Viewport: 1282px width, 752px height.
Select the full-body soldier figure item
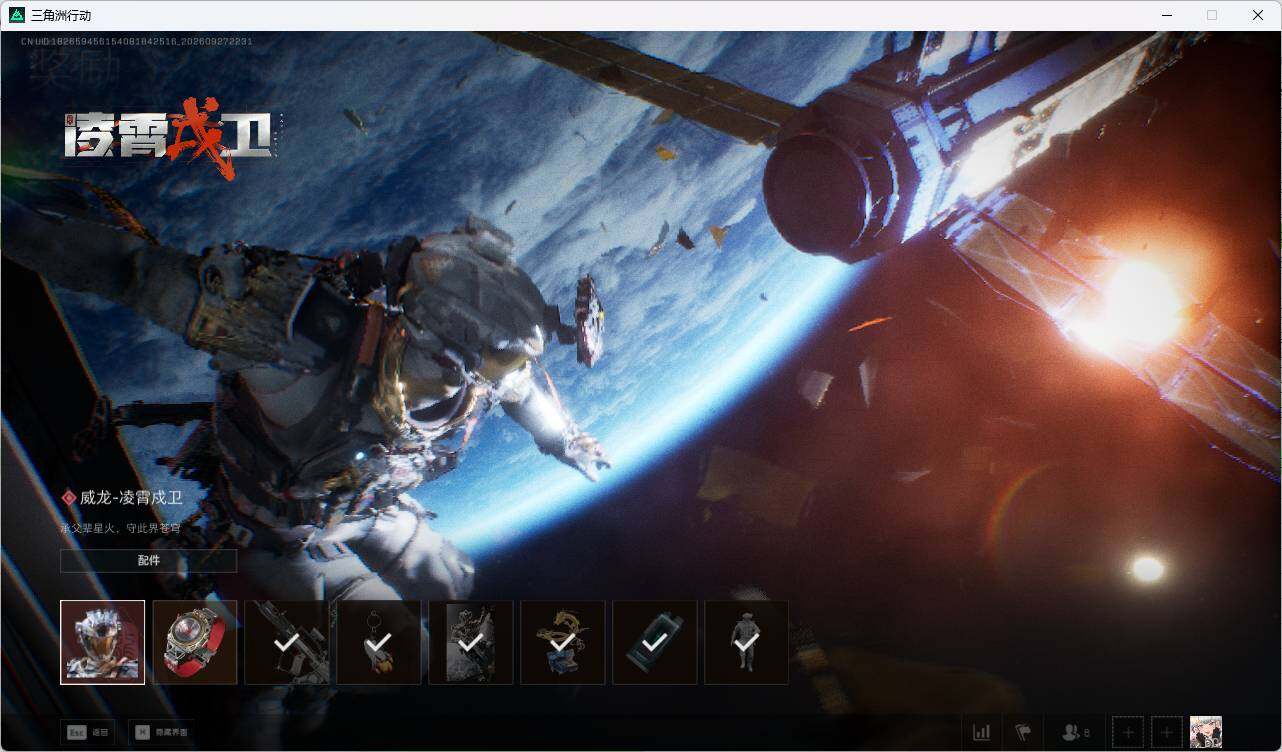coord(747,642)
